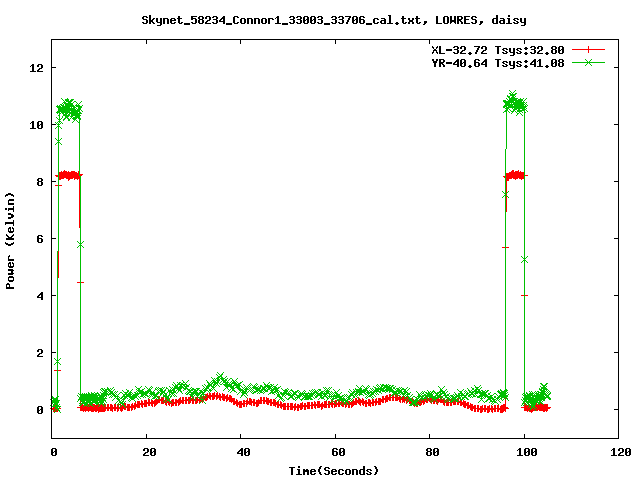
Task: Click the y-axis tick label 8
Action: click(40, 182)
